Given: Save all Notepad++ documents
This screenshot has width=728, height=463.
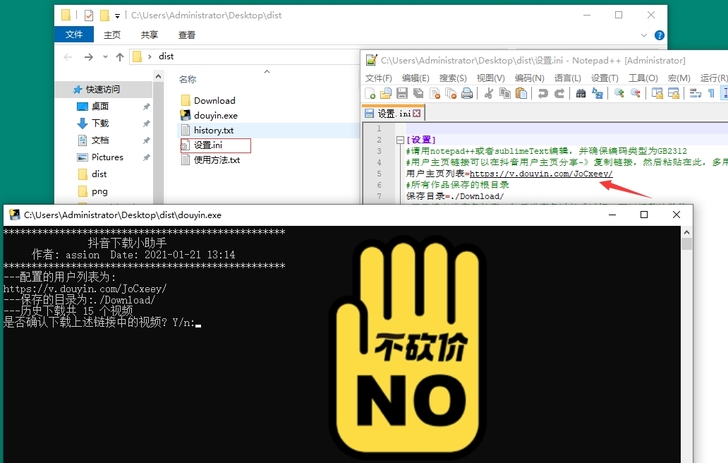Looking at the screenshot, I should tap(418, 93).
